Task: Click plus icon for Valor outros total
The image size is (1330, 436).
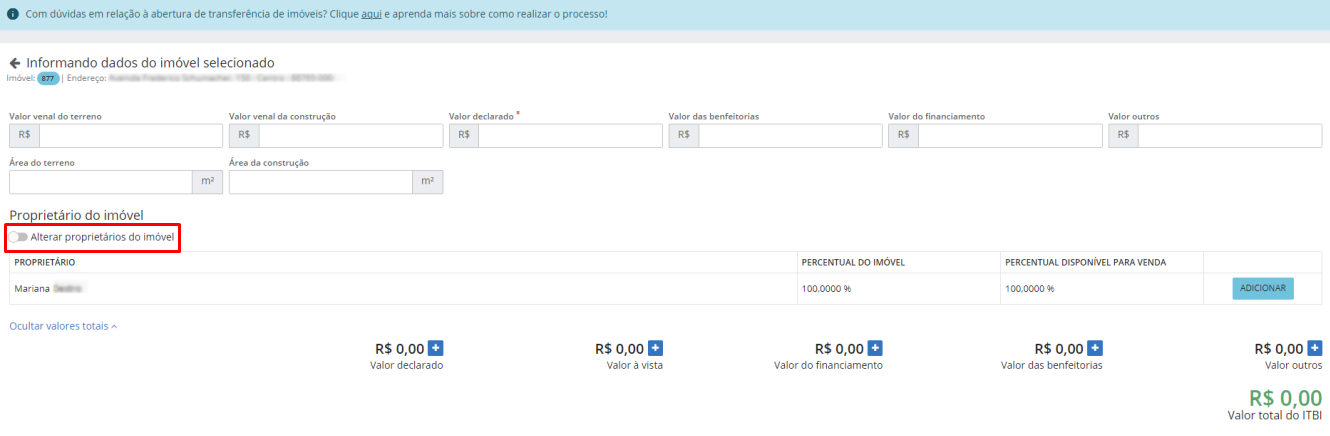Action: coord(1314,348)
